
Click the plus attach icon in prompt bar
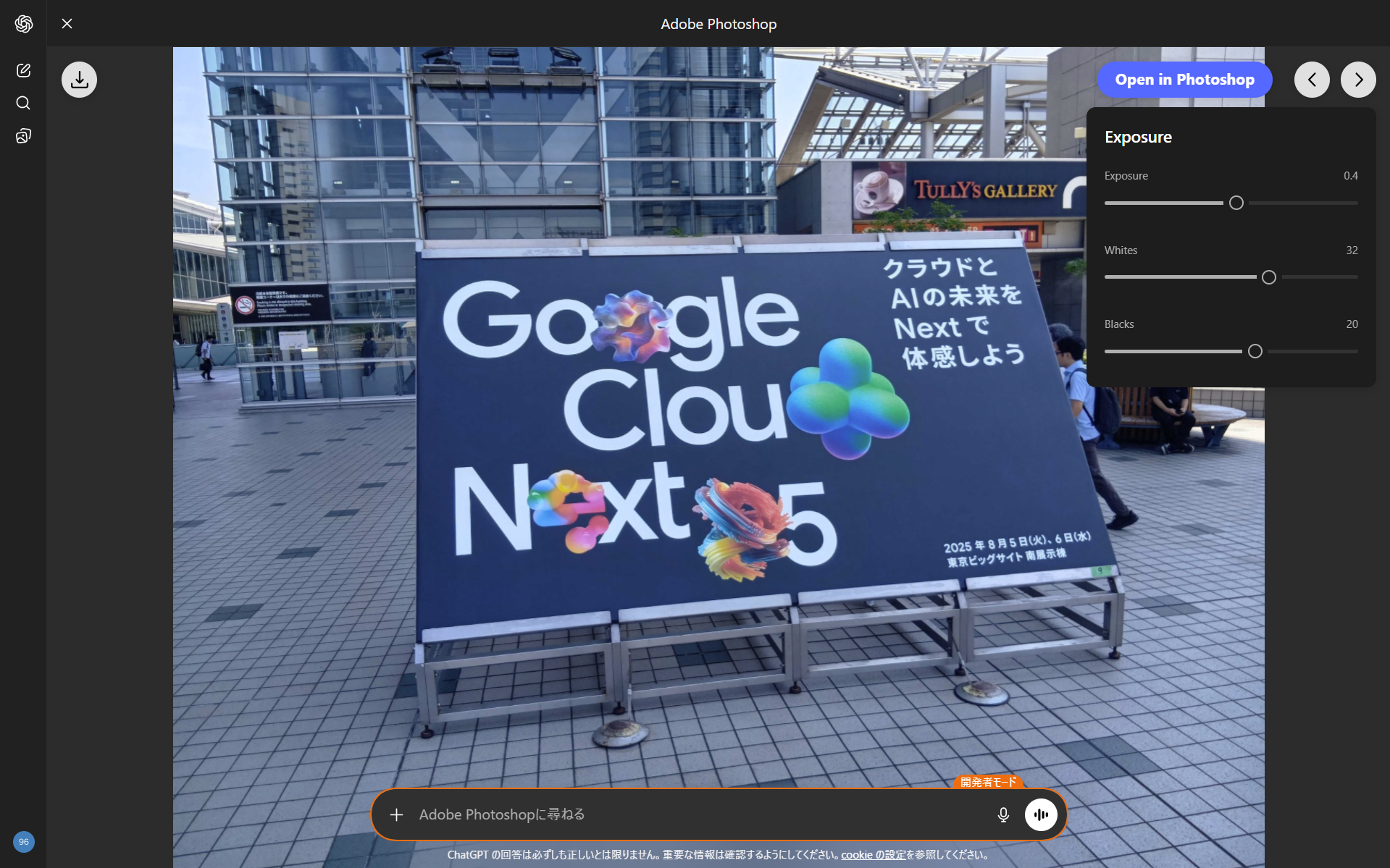(396, 814)
